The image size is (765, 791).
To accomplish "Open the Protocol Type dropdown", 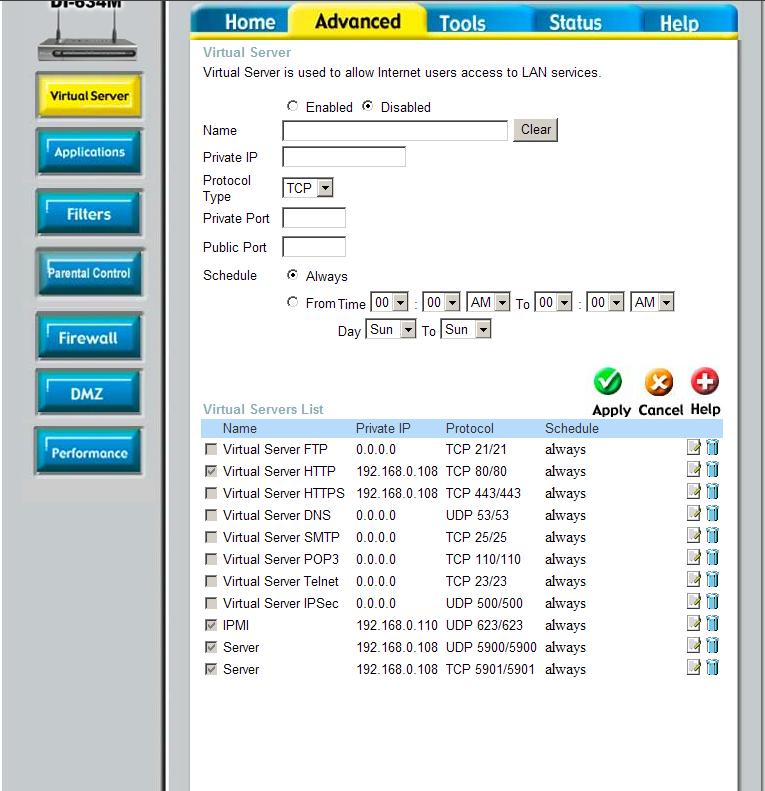I will click(309, 188).
